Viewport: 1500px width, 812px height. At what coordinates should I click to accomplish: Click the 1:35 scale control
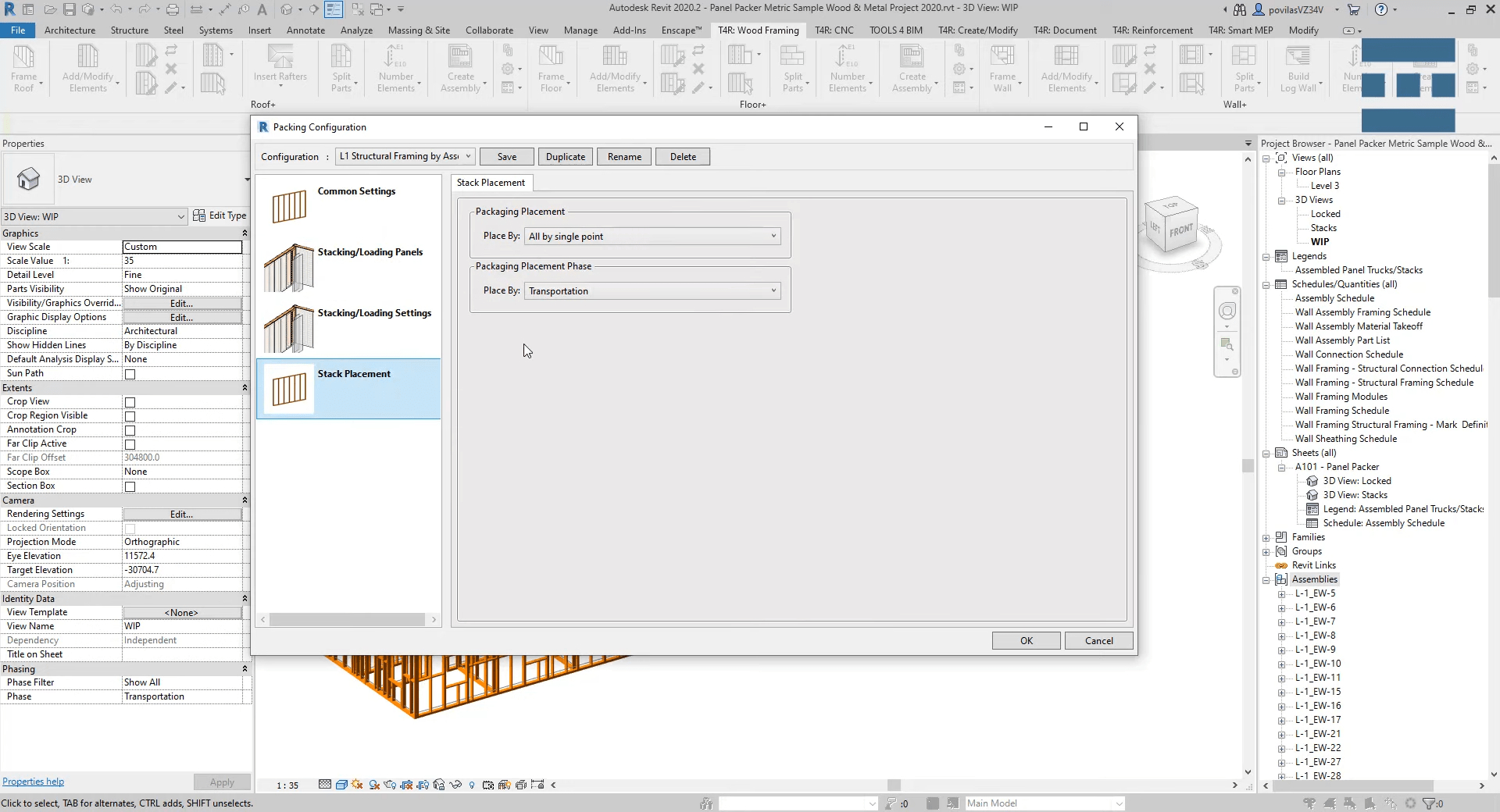[x=287, y=785]
